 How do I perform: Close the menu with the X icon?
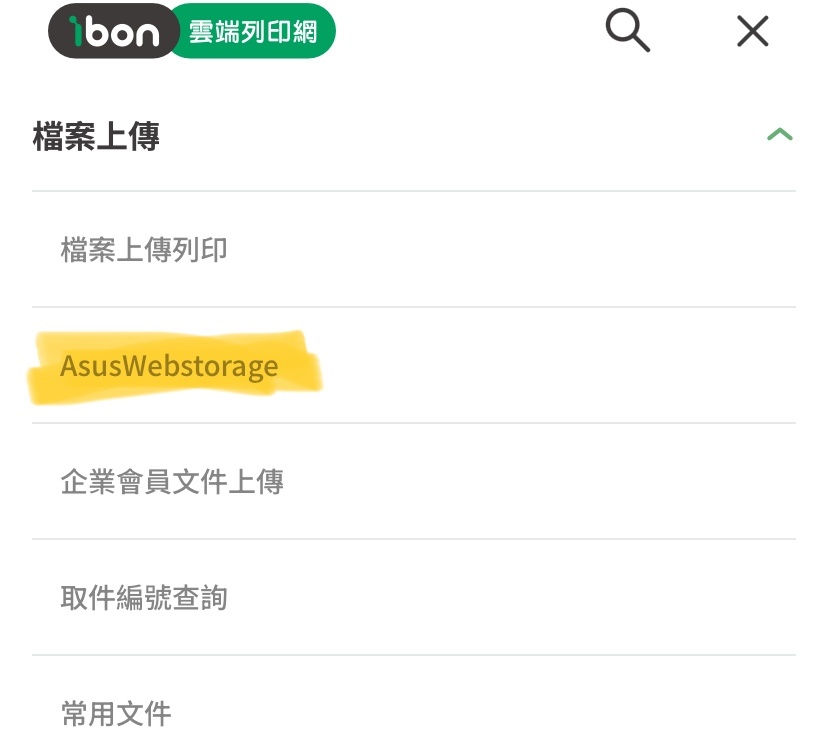coord(752,31)
